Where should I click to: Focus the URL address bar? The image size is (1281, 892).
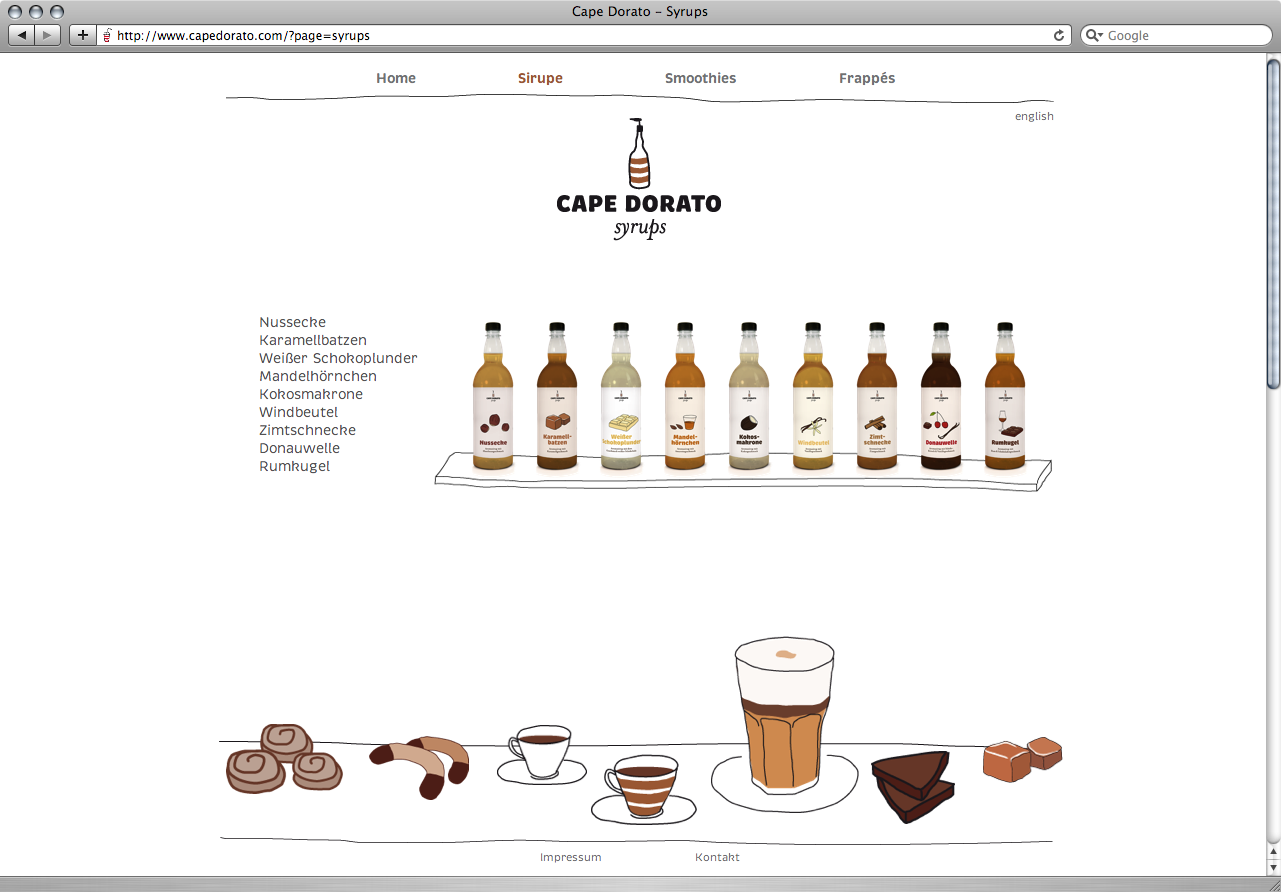[x=585, y=35]
